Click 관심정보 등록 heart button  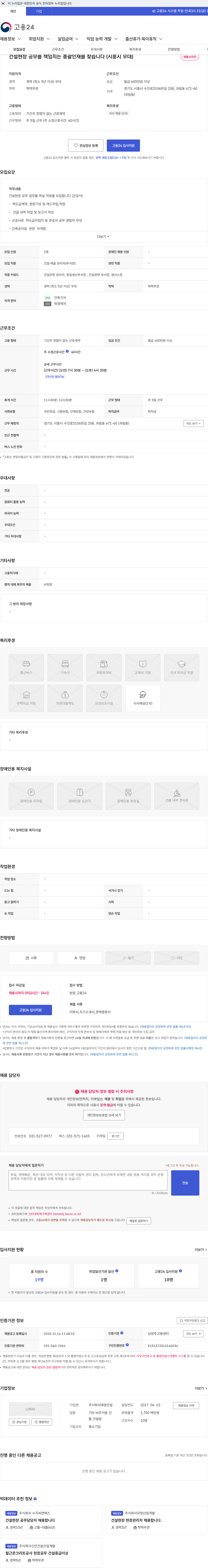[x=85, y=146]
